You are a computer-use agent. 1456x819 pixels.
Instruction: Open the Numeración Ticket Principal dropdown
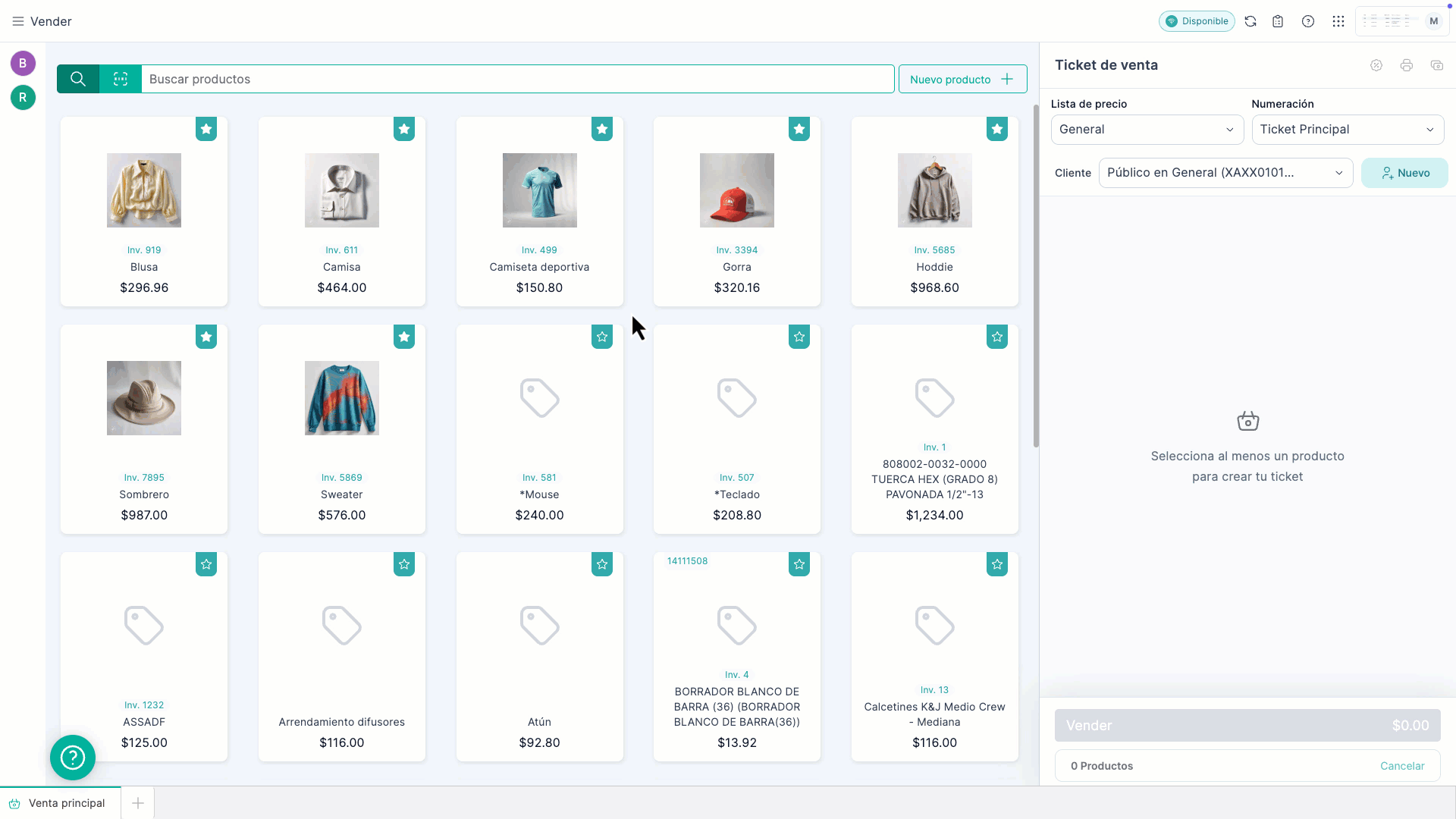1348,130
